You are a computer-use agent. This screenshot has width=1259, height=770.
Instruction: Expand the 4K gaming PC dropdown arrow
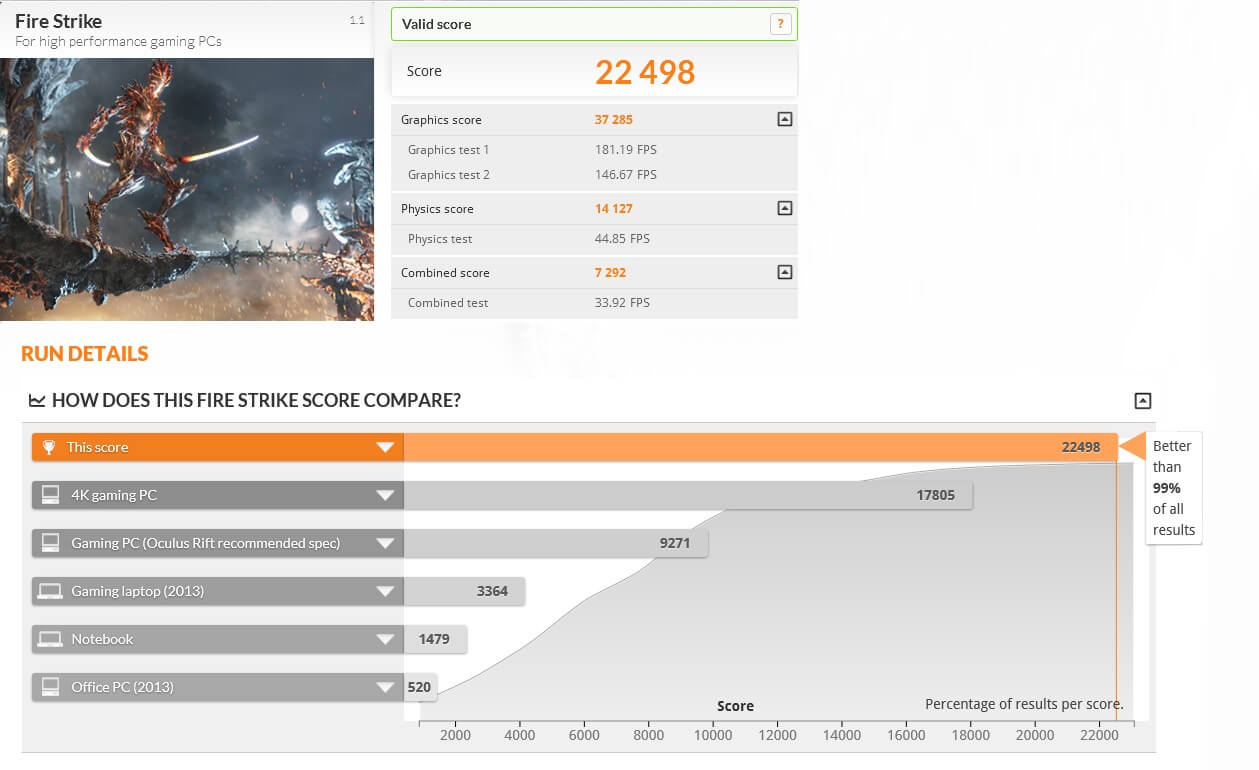385,495
